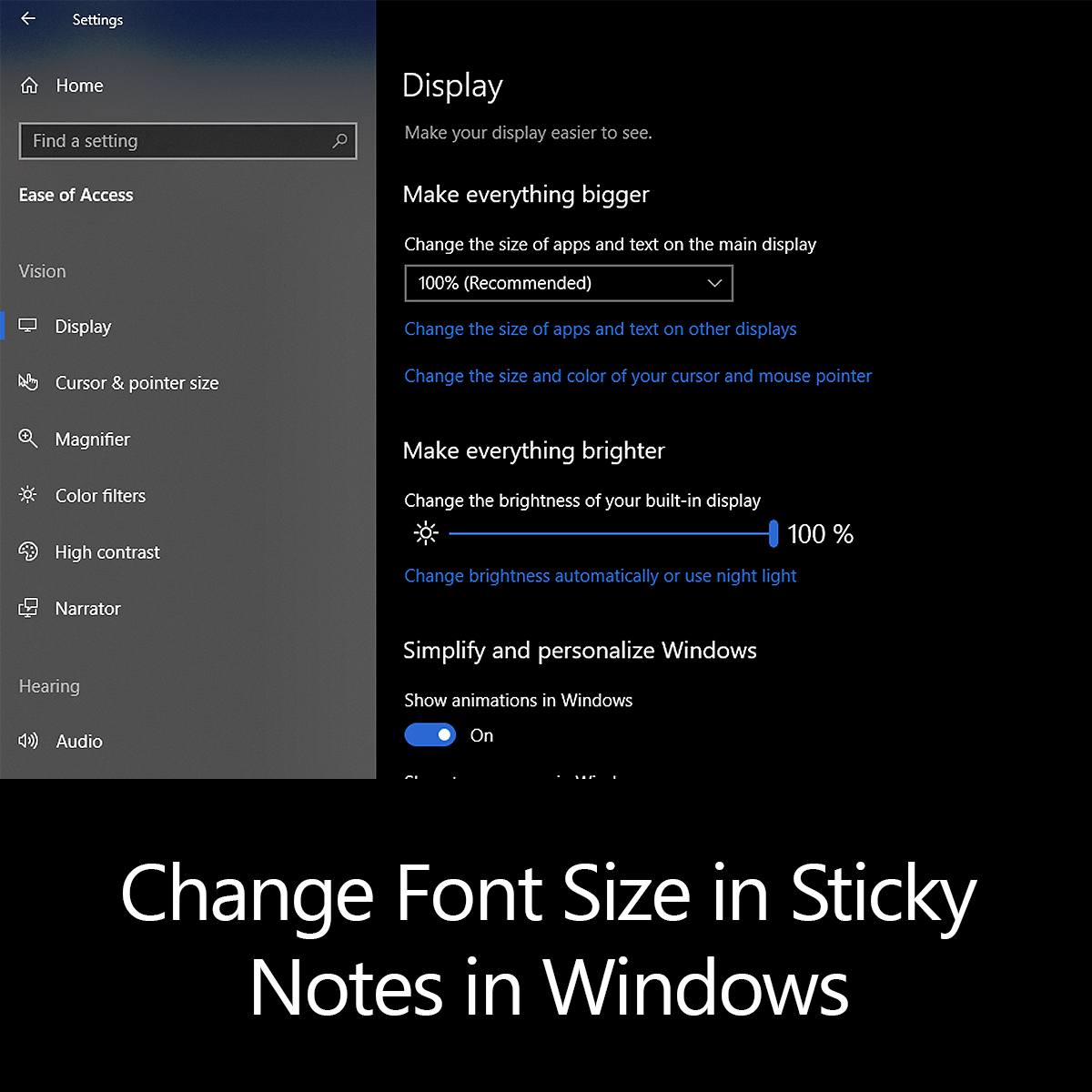Screen dimensions: 1092x1092
Task: Open Cursor & pointer size settings
Action: coord(136,382)
